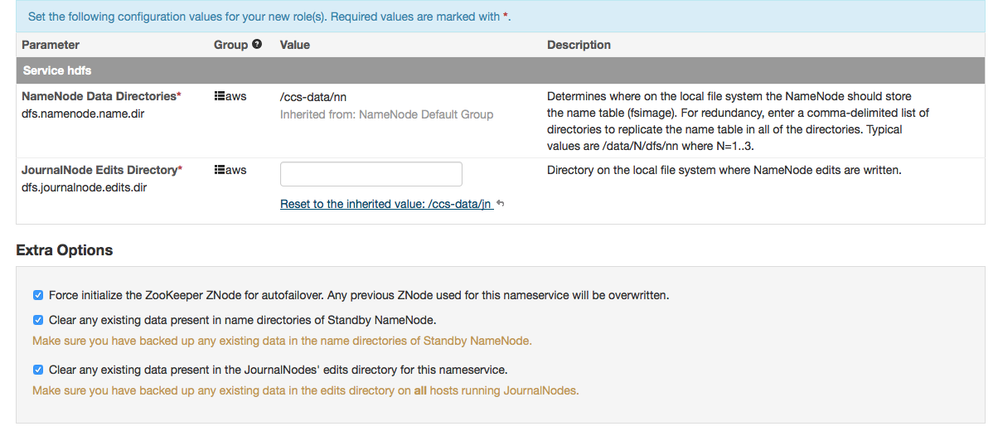The height and width of the screenshot is (431, 998).
Task: Uncheck Force initialize the ZooKeeper ZNode
Action: click(x=38, y=296)
